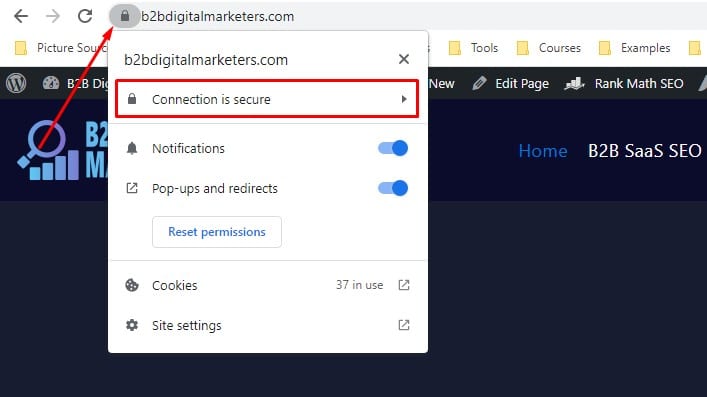Click the browser forward arrow
This screenshot has width=707, height=397.
click(x=53, y=16)
